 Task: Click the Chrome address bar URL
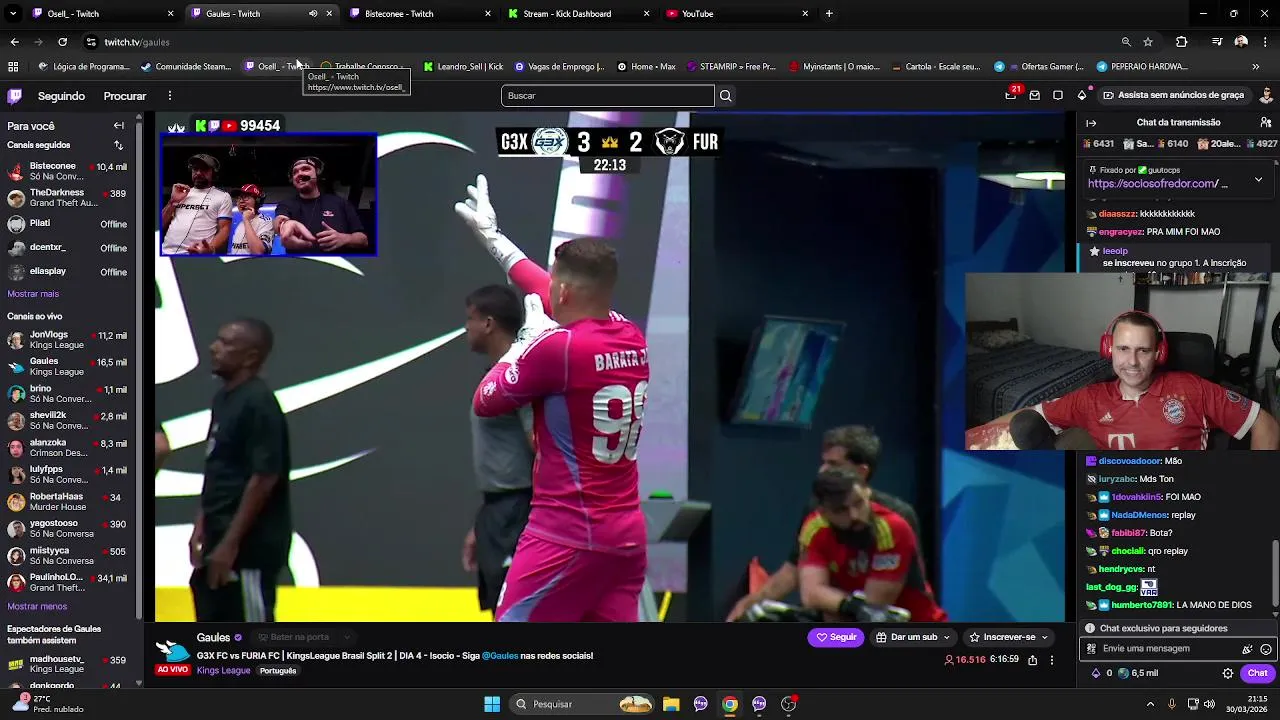tap(137, 42)
